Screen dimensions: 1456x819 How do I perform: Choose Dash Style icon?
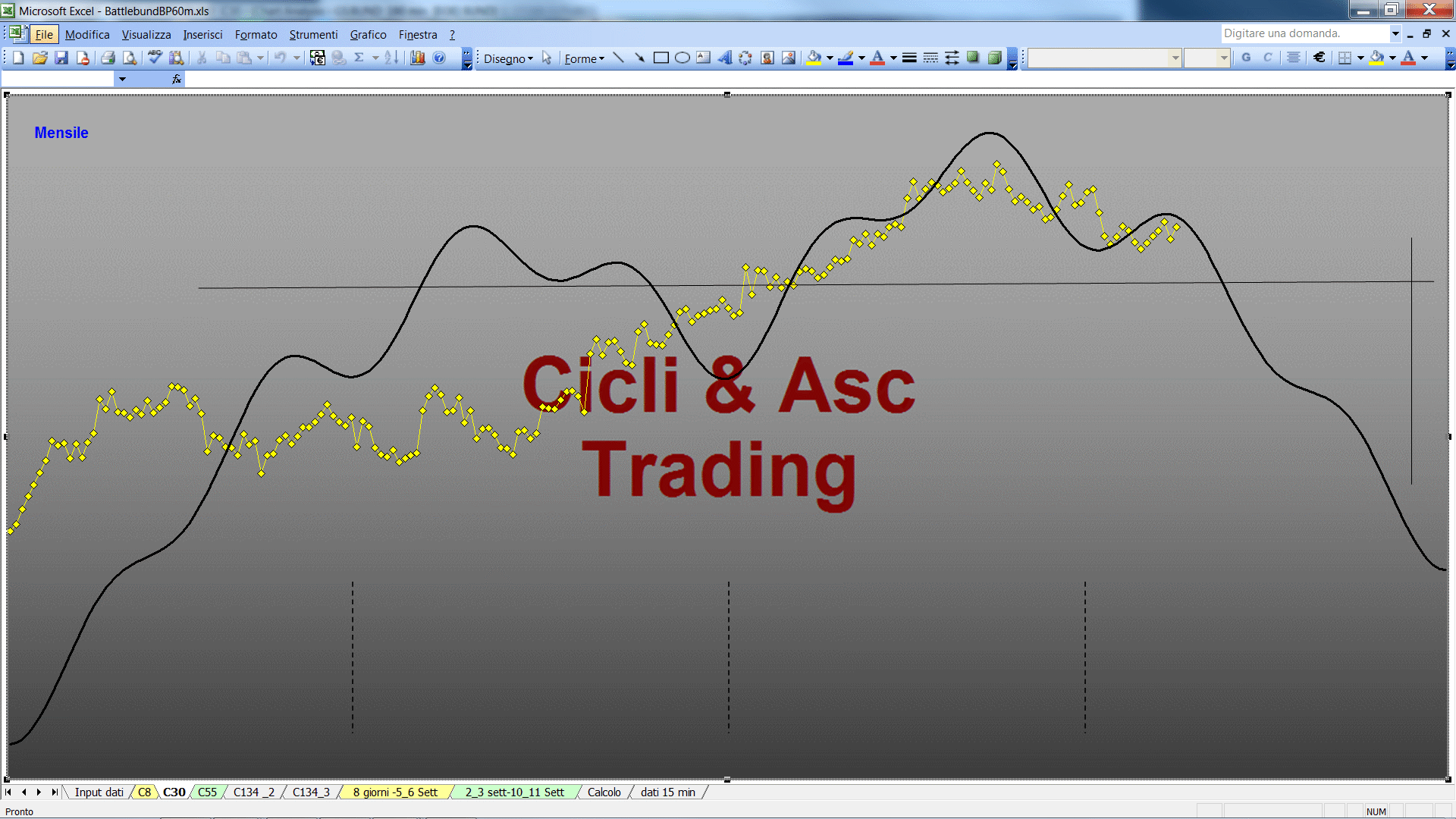click(x=930, y=58)
